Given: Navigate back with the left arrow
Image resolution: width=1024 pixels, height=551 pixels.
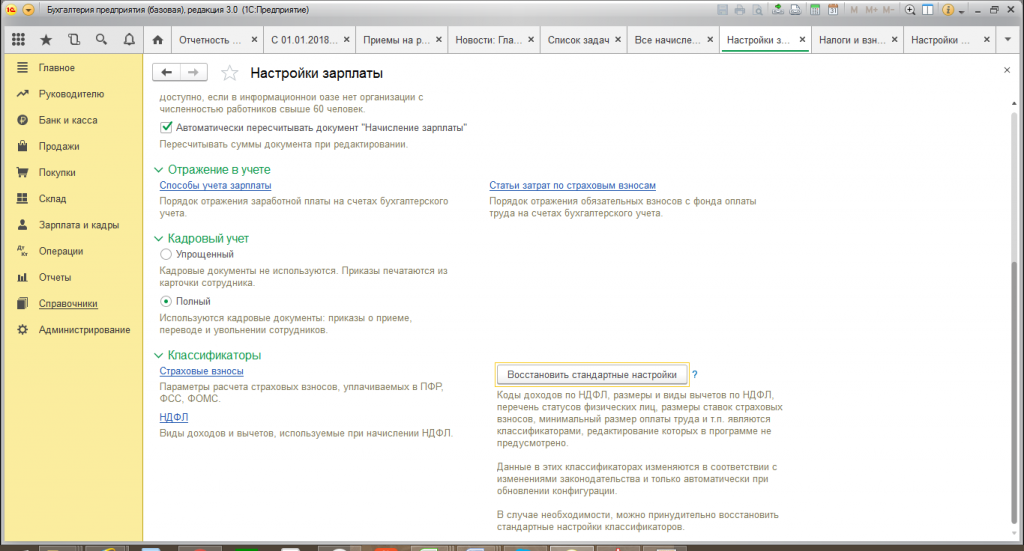Looking at the screenshot, I should coord(167,72).
